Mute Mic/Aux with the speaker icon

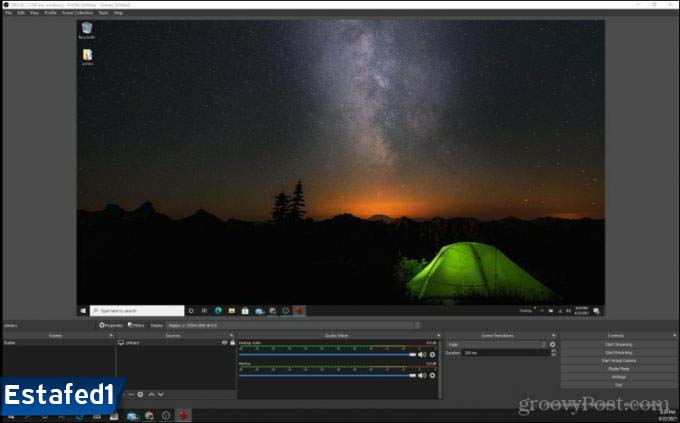[x=422, y=375]
